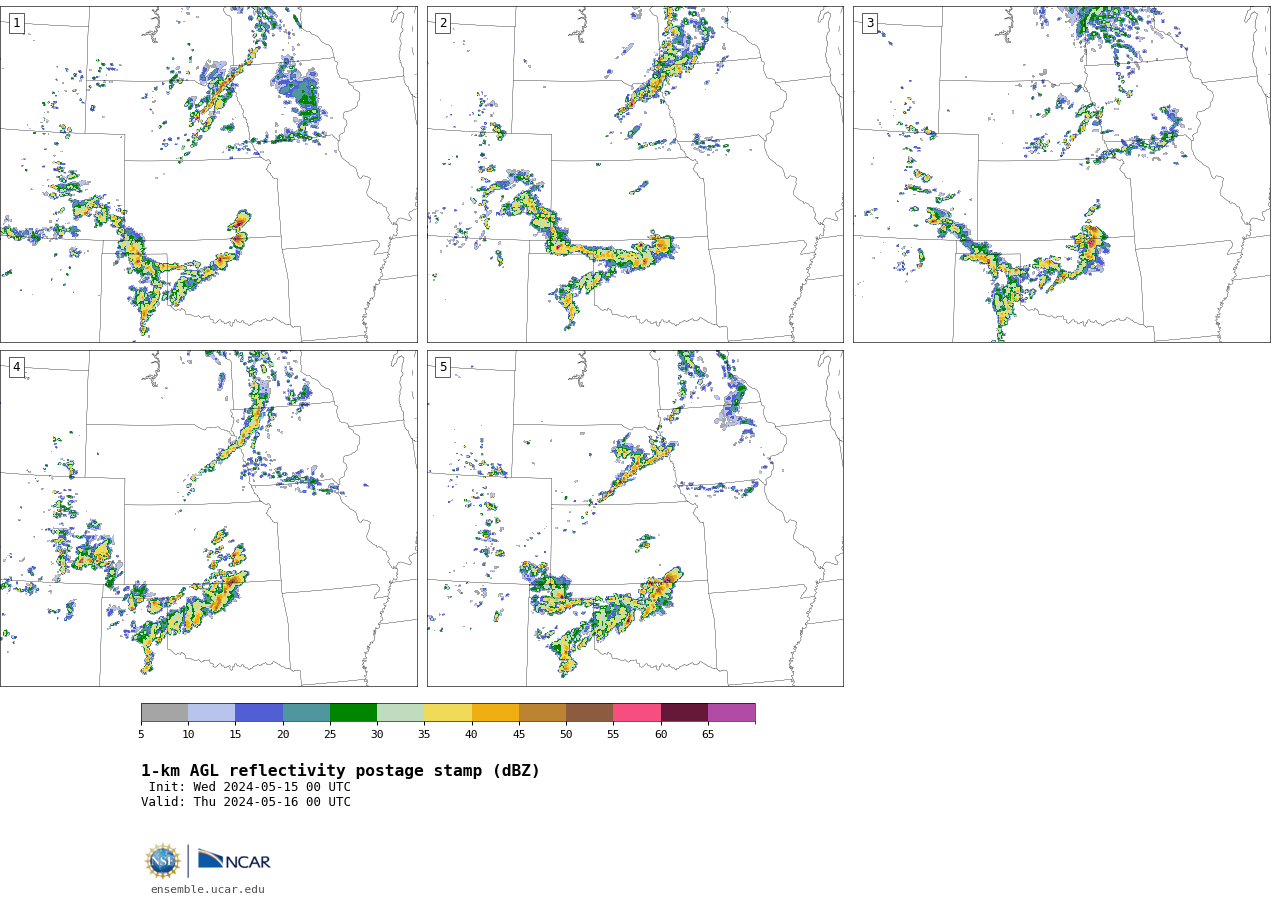Open ensemble member 2 reflectivity panel
The height and width of the screenshot is (901, 1280).
[x=635, y=174]
